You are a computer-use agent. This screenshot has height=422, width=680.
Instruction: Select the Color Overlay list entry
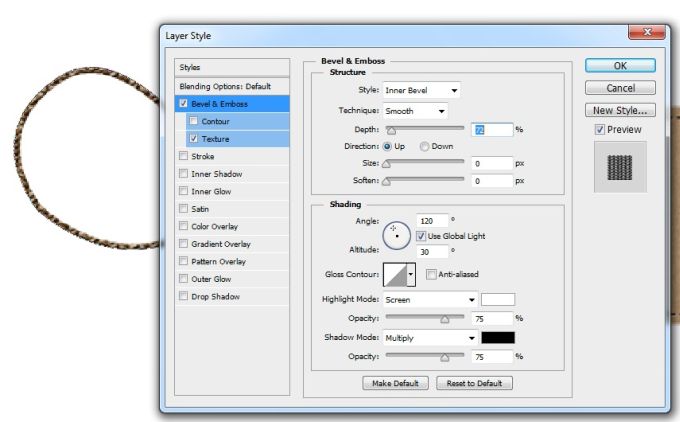point(232,226)
